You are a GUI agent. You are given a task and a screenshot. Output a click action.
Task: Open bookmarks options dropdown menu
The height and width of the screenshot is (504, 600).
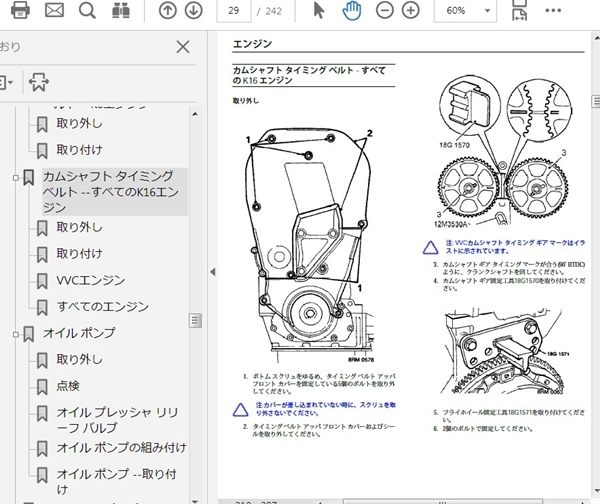(x=5, y=82)
